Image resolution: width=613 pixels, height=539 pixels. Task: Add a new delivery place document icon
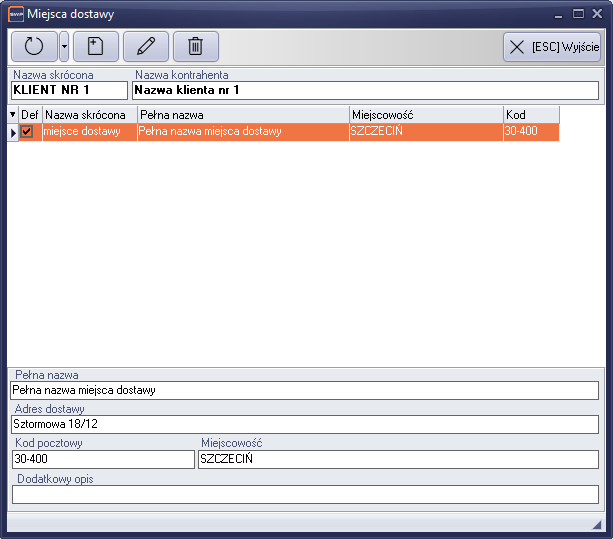click(96, 46)
